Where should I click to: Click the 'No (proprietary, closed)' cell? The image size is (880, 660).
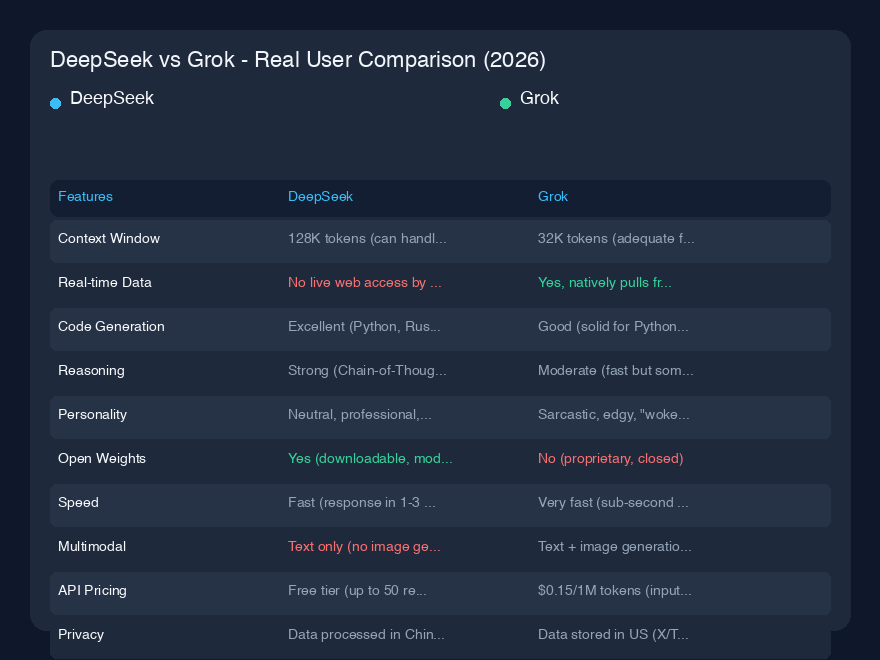tap(611, 459)
